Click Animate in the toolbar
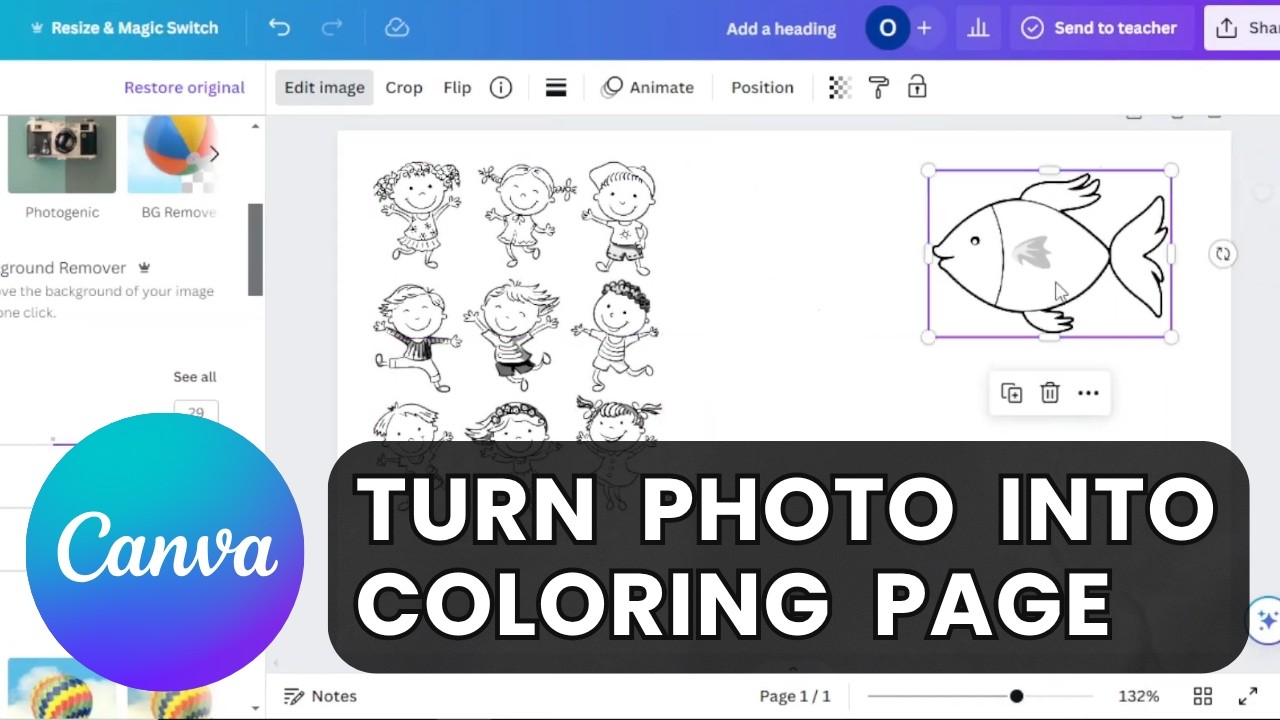This screenshot has height=720, width=1280. click(x=647, y=87)
